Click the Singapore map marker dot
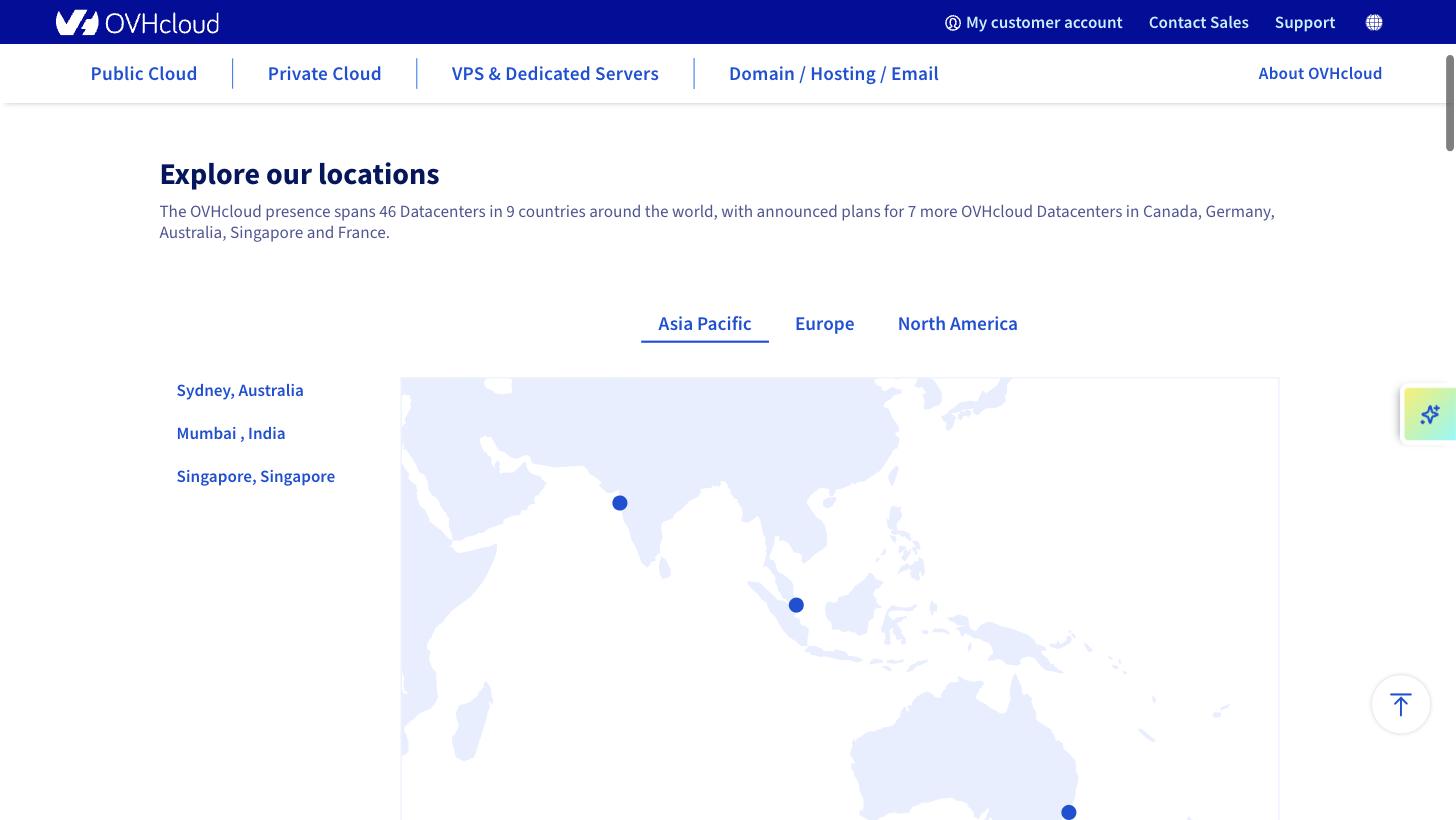This screenshot has width=1456, height=820. click(x=796, y=605)
